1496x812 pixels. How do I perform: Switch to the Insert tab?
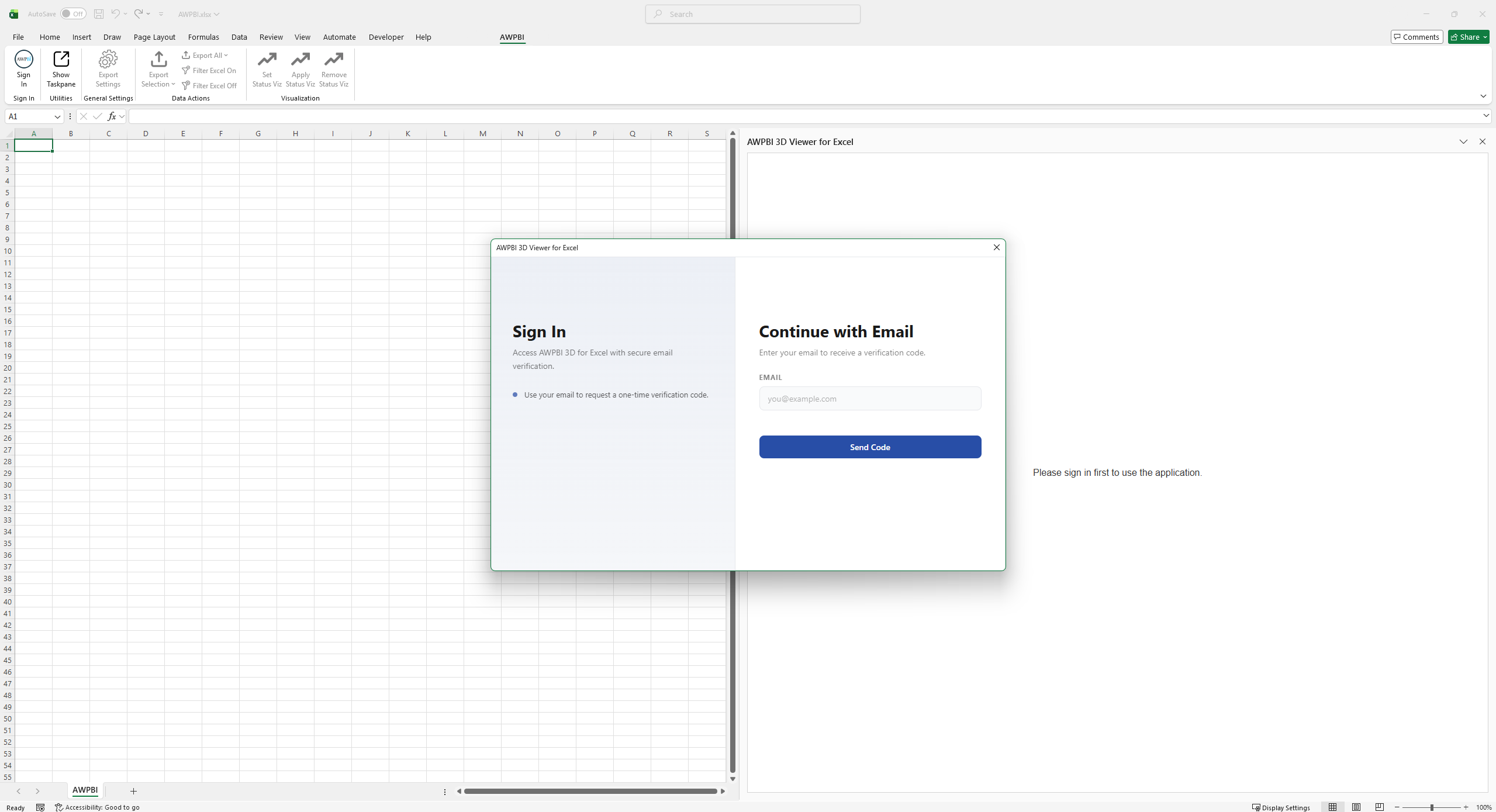(x=82, y=37)
